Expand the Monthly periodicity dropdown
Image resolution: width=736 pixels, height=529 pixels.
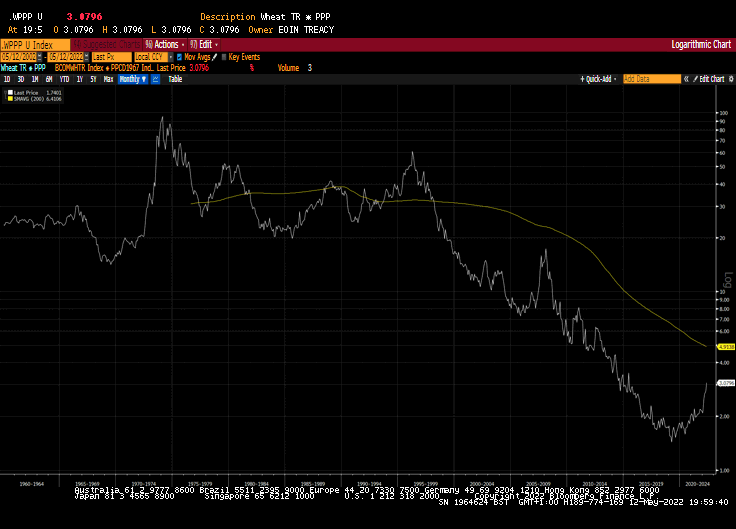(x=133, y=79)
